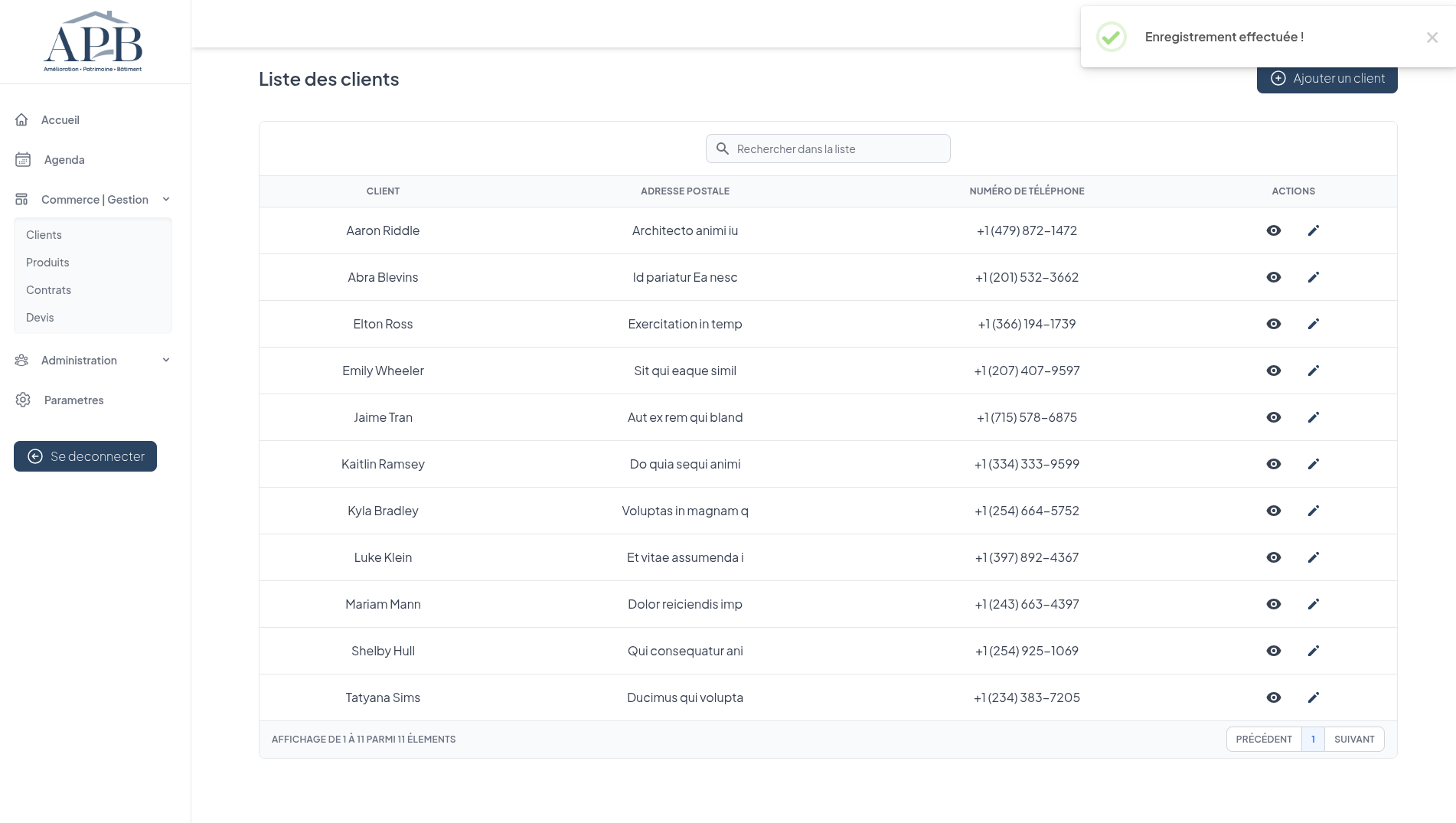This screenshot has width=1456, height=823.
Task: Edit Kaitlin Ramsey with pencil icon
Action: click(x=1314, y=464)
